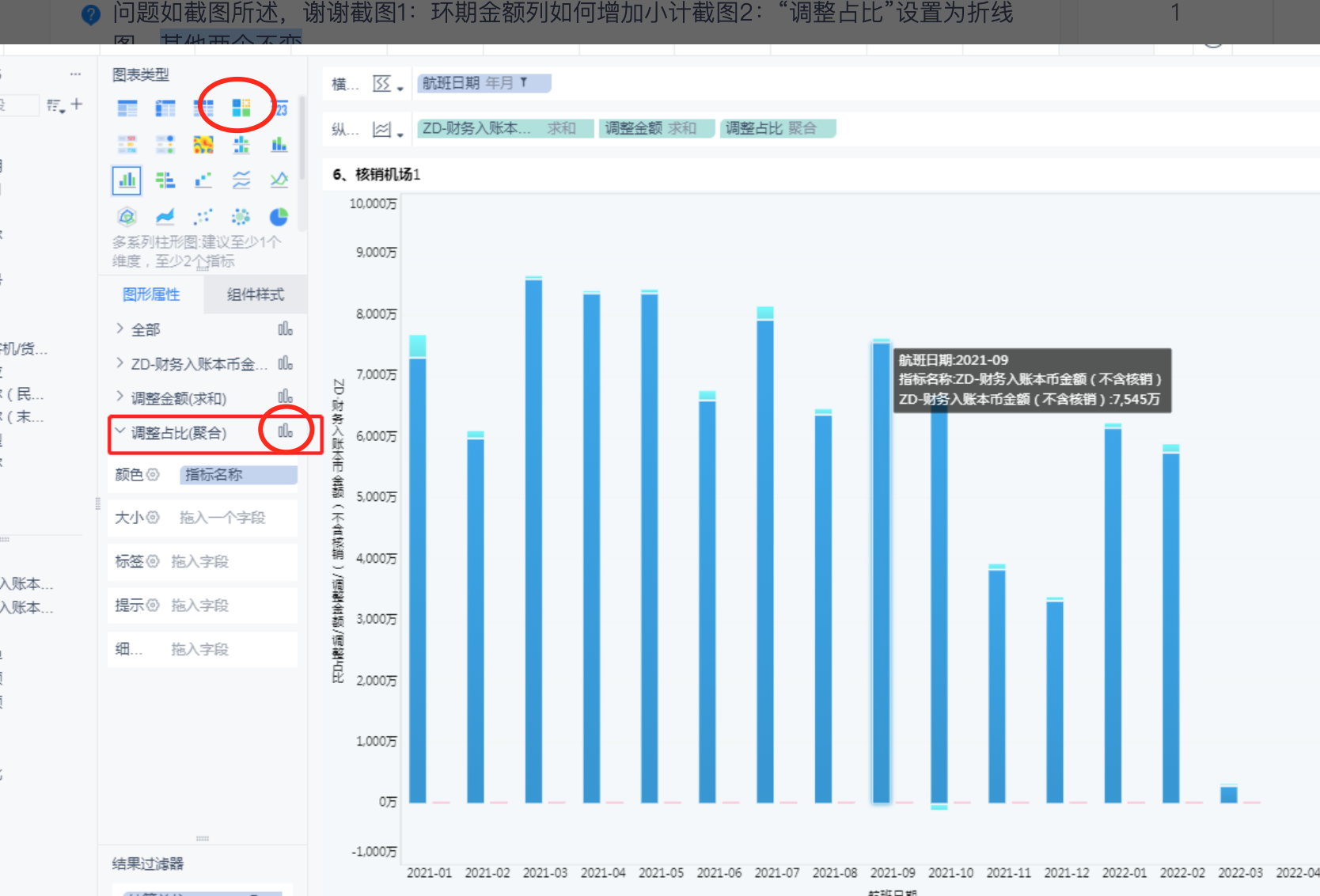This screenshot has width=1320, height=896.
Task: Click the 细 granularity drop field
Action: click(x=200, y=649)
